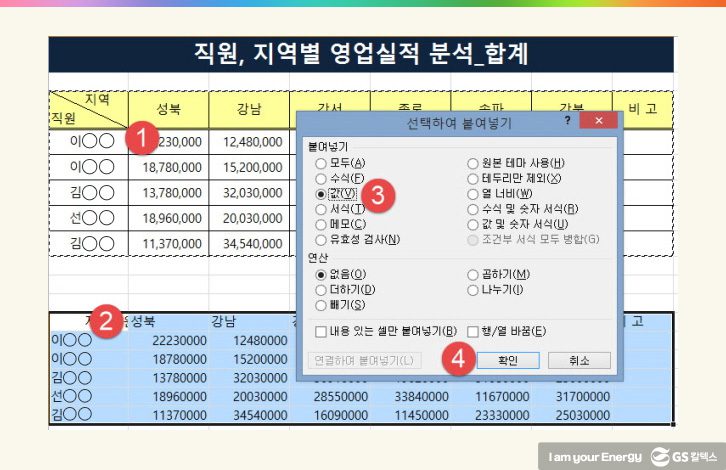Enable 내용 있는 셀만 붙여넣기(B) checkbox
This screenshot has height=470, width=726.
click(x=321, y=331)
